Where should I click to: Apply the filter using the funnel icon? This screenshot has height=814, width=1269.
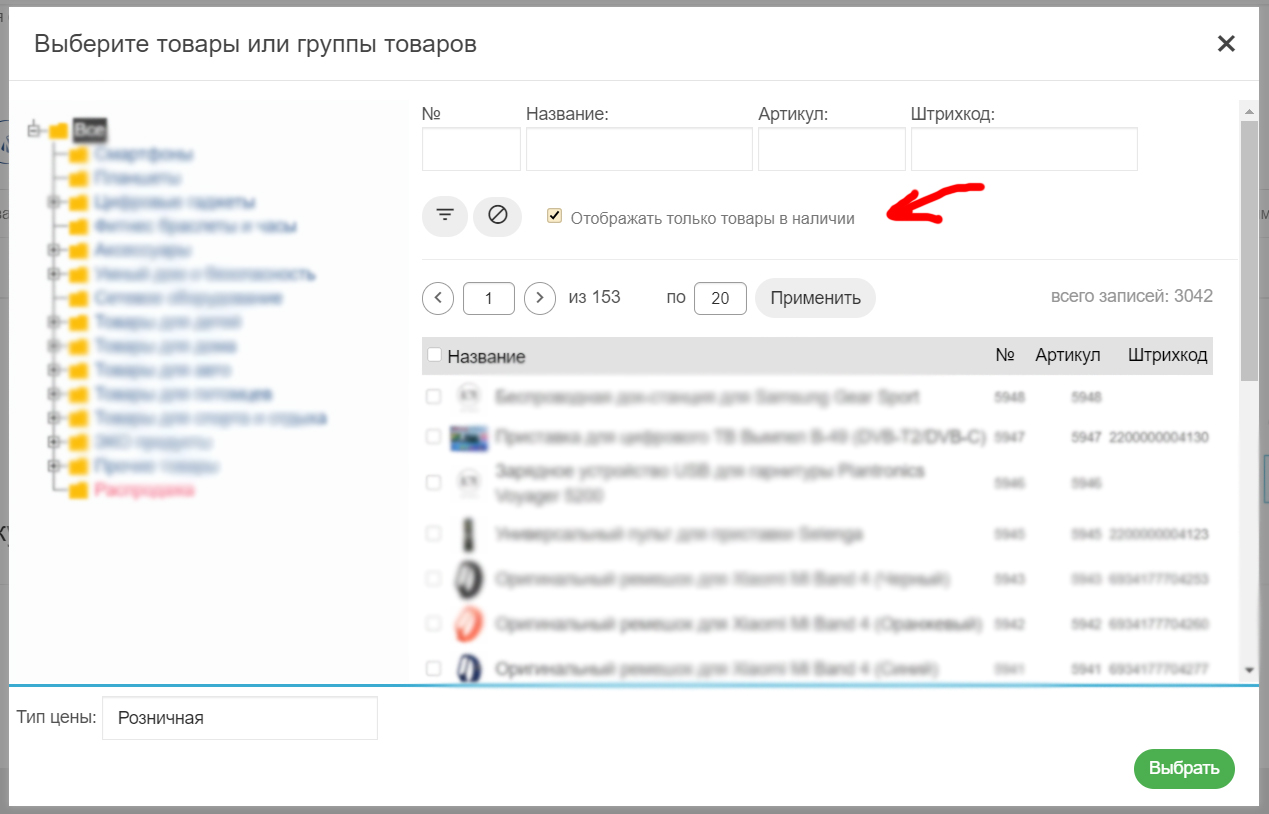coord(445,216)
